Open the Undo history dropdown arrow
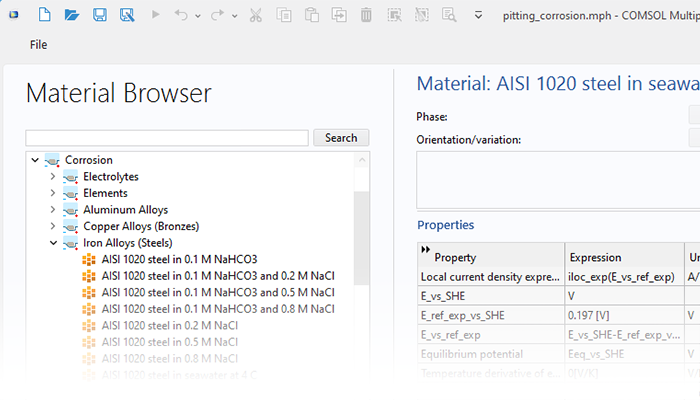Viewport: 700px width, 400px height. coord(198,16)
